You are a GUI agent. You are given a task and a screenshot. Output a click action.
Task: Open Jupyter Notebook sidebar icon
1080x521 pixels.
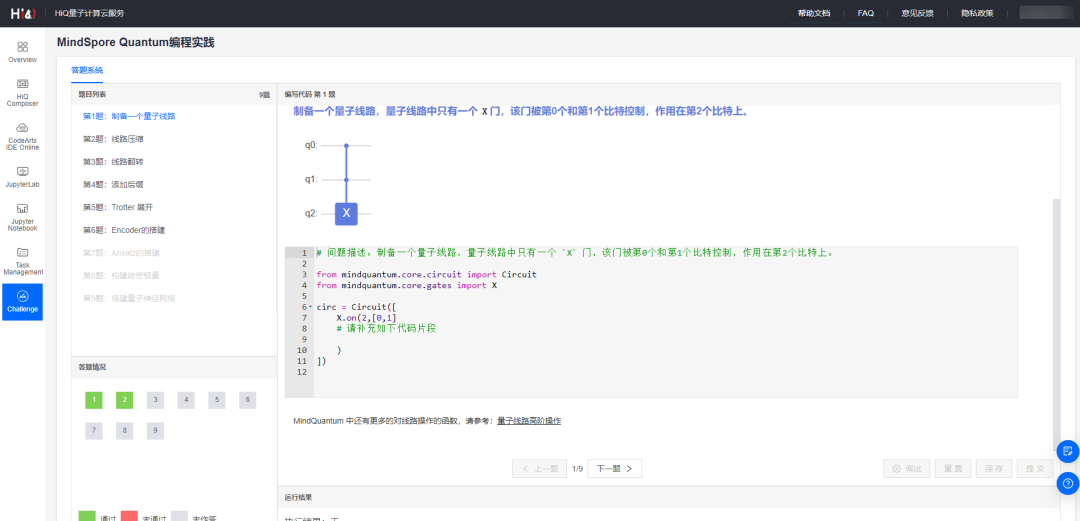[22, 216]
